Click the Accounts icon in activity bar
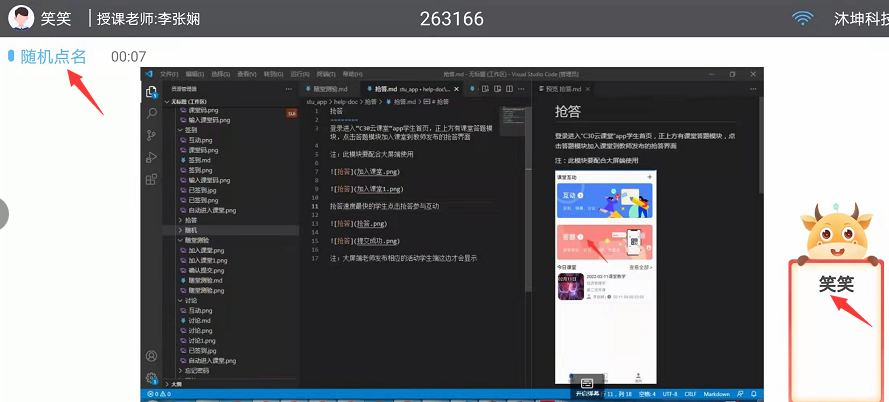Image resolution: width=889 pixels, height=402 pixels. 152,356
